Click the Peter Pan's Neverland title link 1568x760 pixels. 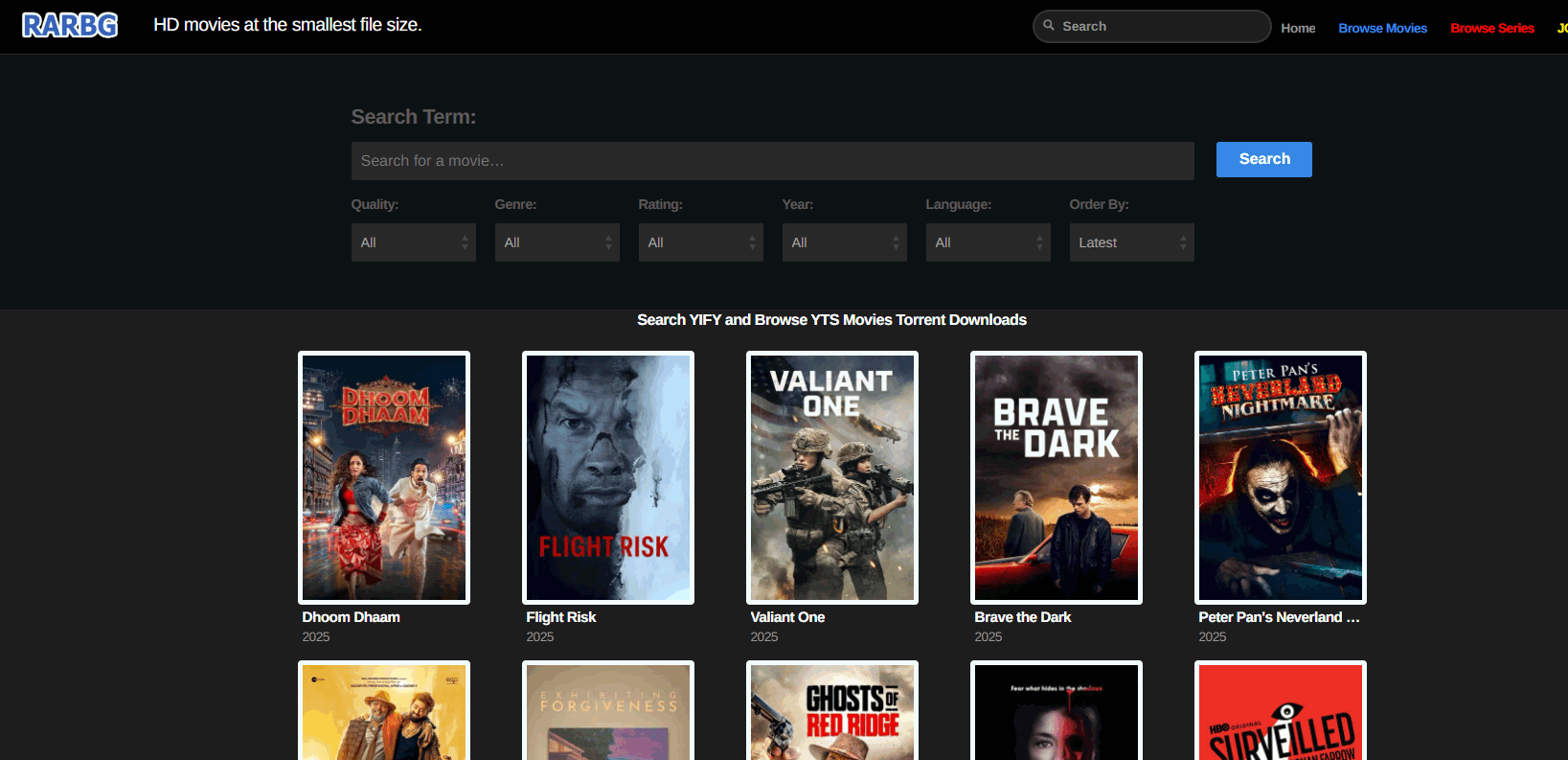pos(1279,617)
